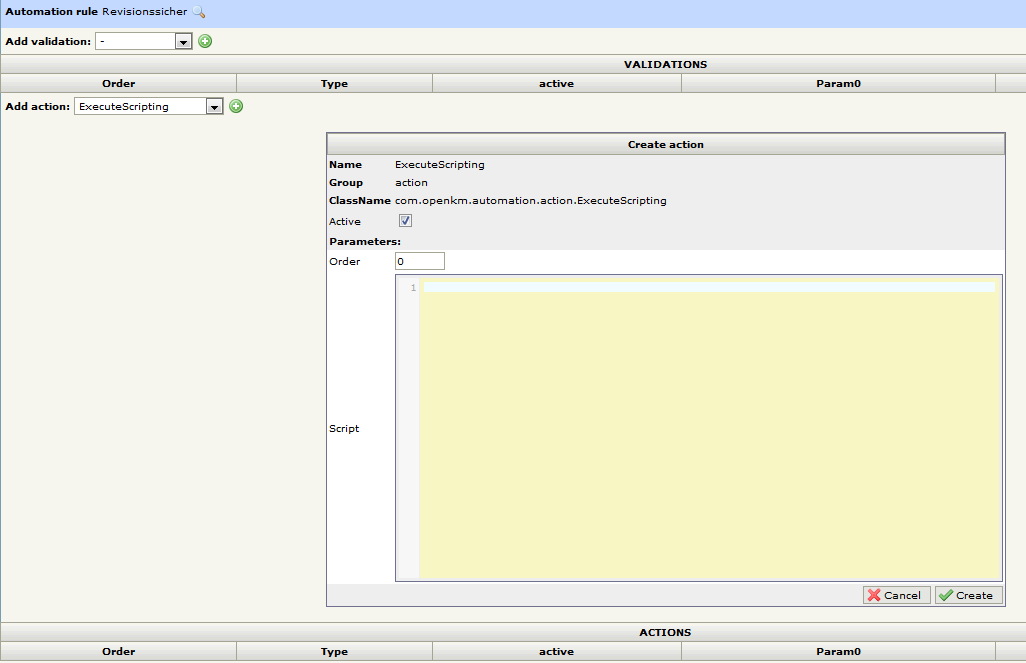Click the Order column header under VALIDATIONS
The width and height of the screenshot is (1026, 663).
(x=118, y=84)
